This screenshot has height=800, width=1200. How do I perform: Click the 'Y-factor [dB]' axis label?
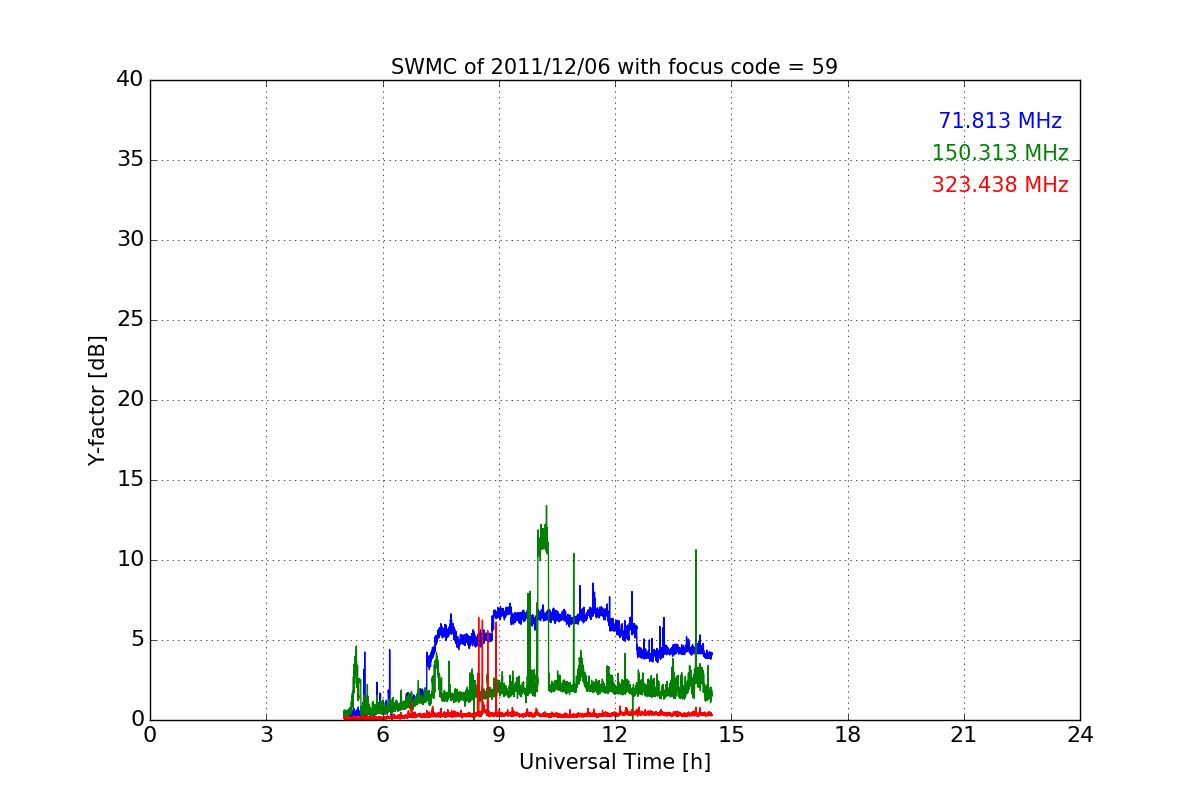pos(97,400)
